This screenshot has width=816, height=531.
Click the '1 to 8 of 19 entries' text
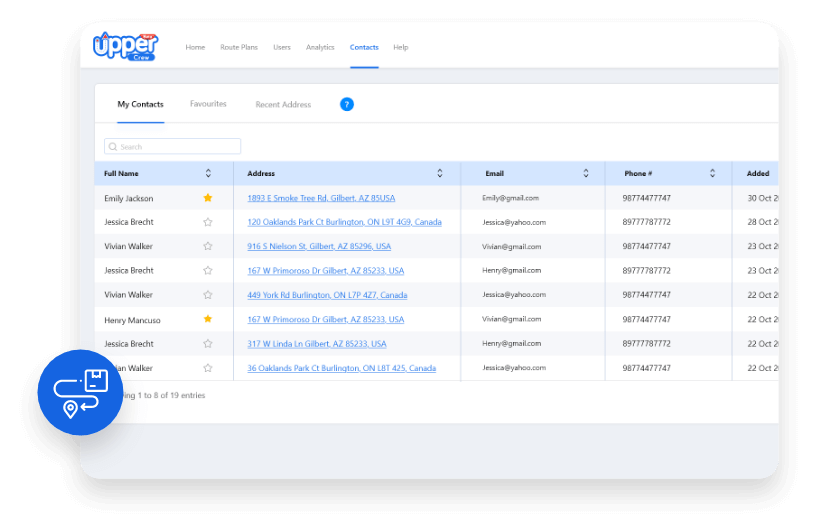[x=171, y=396]
